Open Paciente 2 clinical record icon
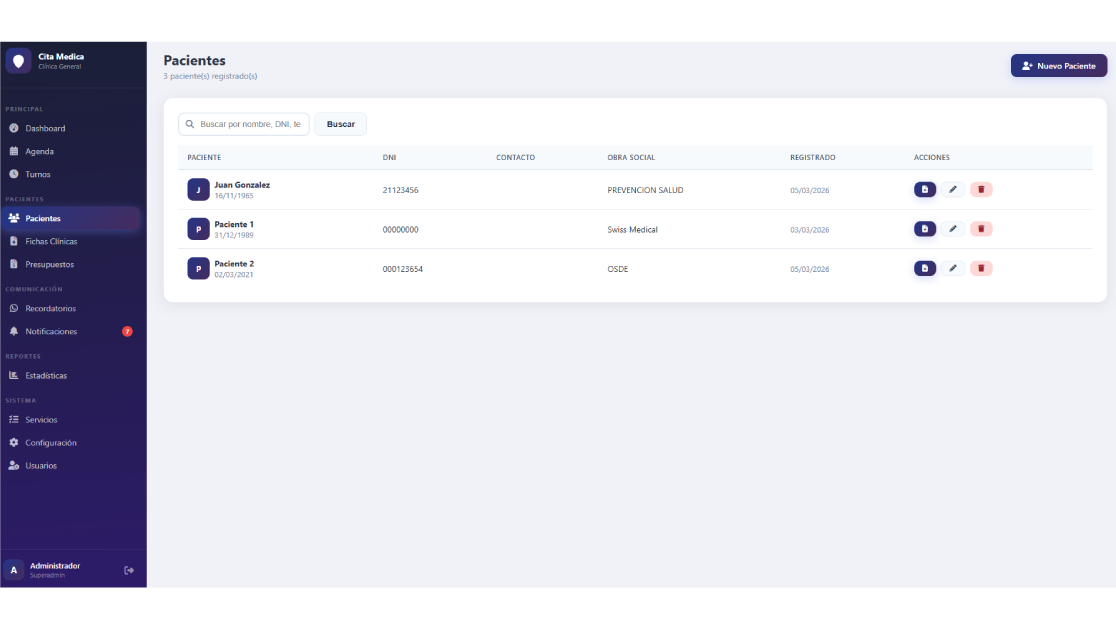1116x628 pixels. [924, 268]
